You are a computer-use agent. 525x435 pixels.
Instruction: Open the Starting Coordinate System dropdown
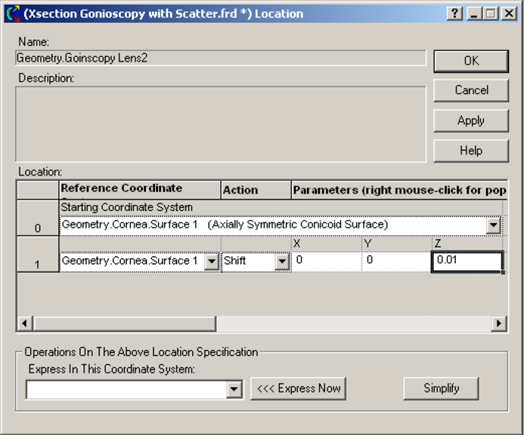(494, 225)
